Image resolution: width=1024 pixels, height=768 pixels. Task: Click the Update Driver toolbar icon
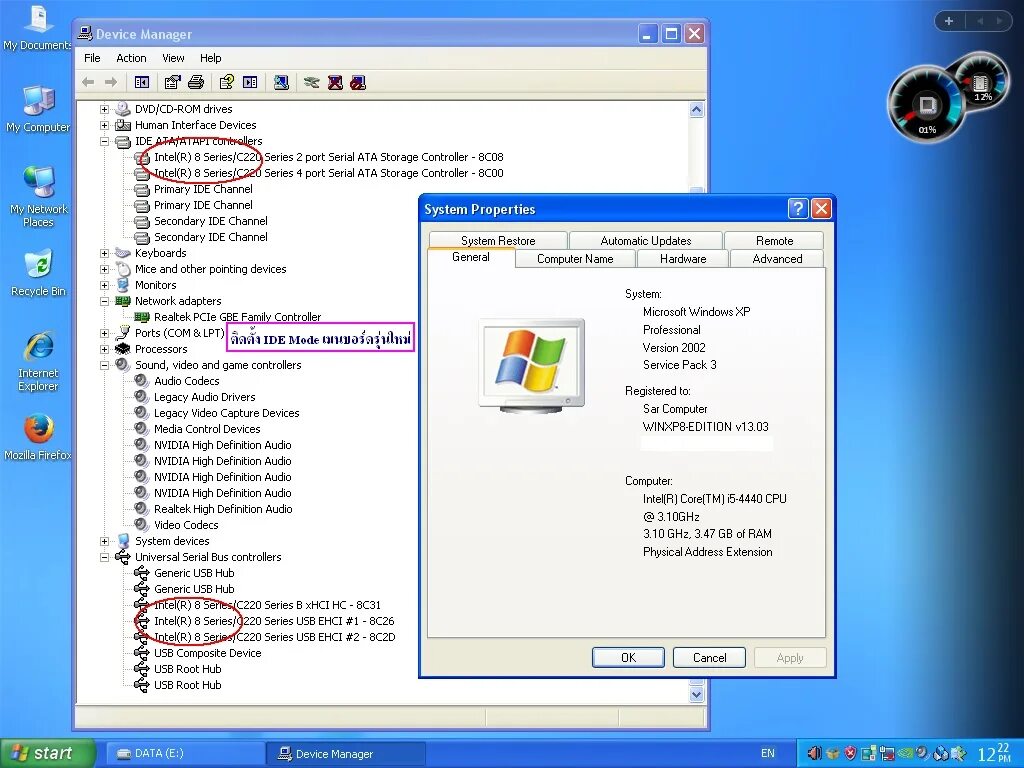pos(312,82)
